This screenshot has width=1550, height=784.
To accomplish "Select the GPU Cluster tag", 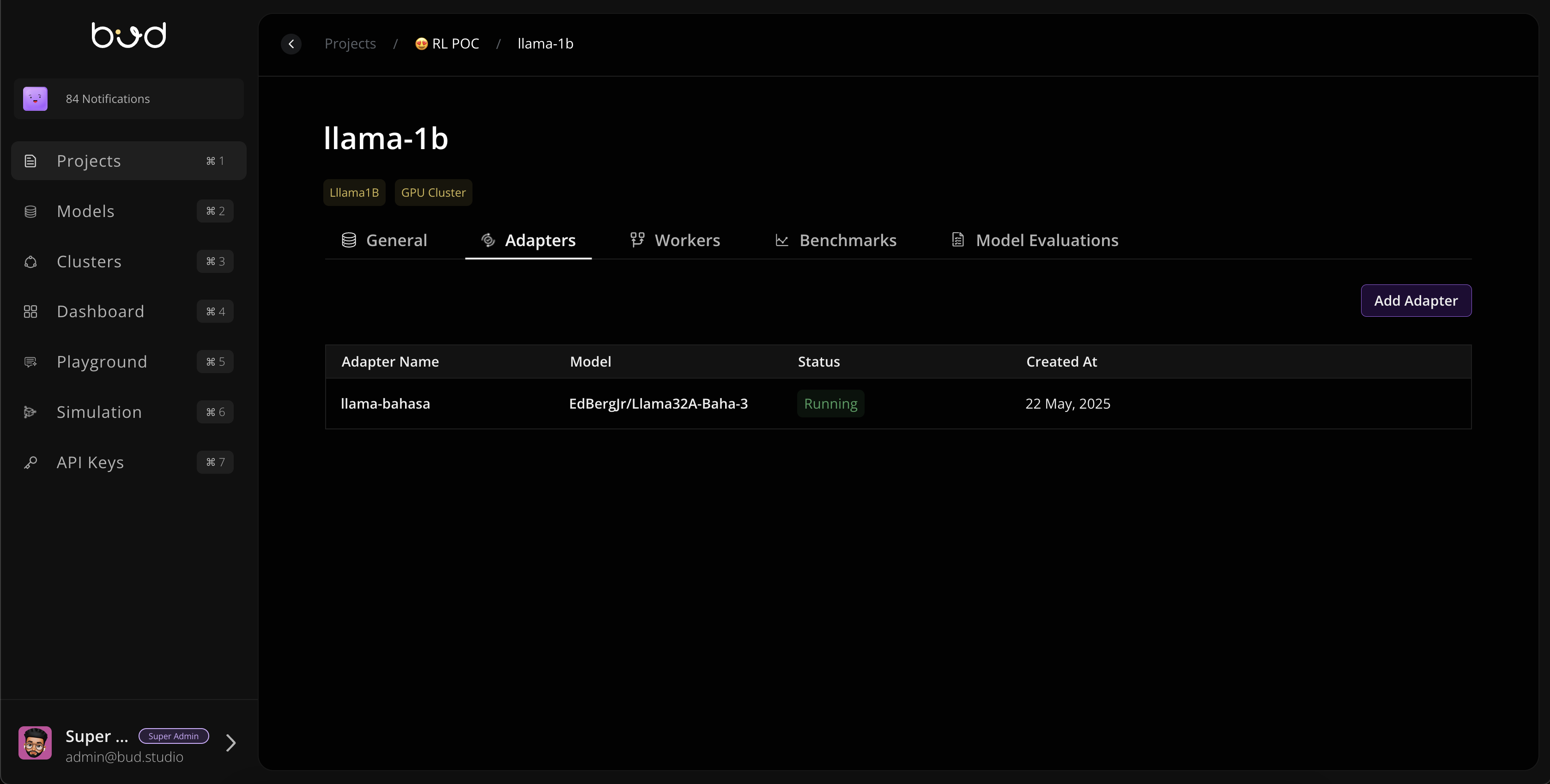I will (433, 192).
